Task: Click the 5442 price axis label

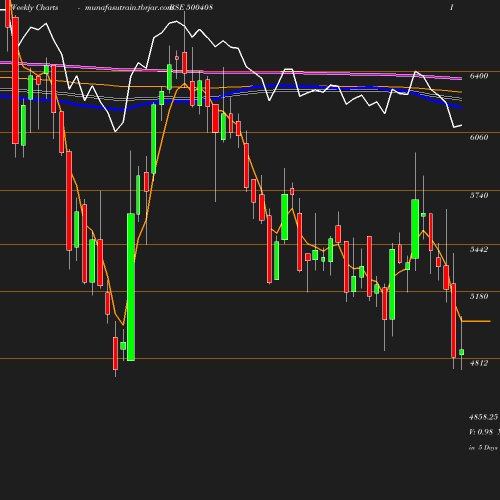Action: [x=479, y=249]
